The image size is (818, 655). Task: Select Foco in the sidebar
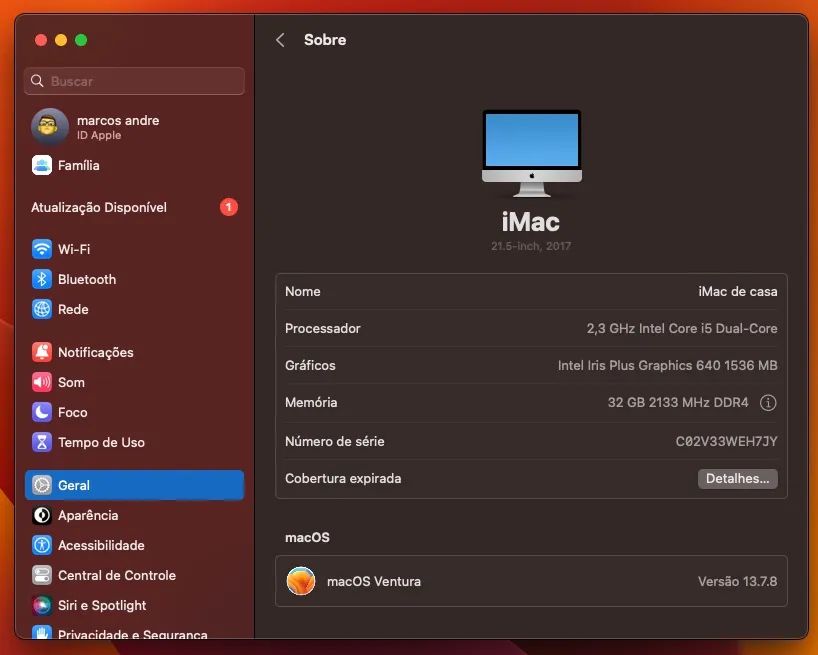[134, 413]
